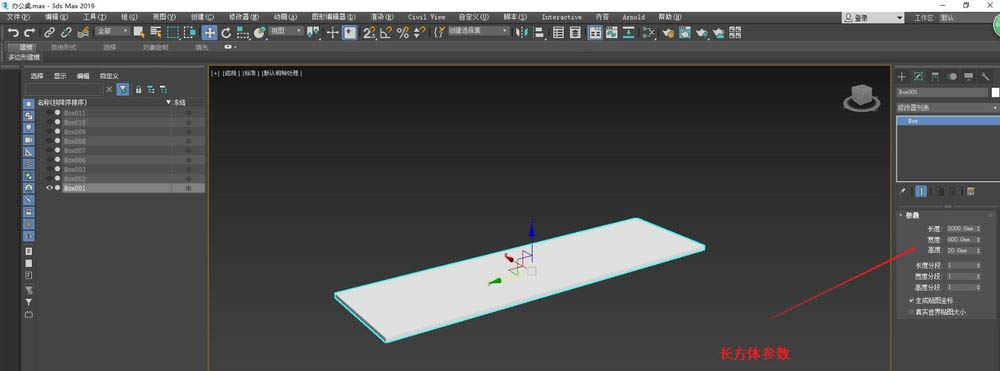Open the 渲染 menu

pyautogui.click(x=382, y=17)
